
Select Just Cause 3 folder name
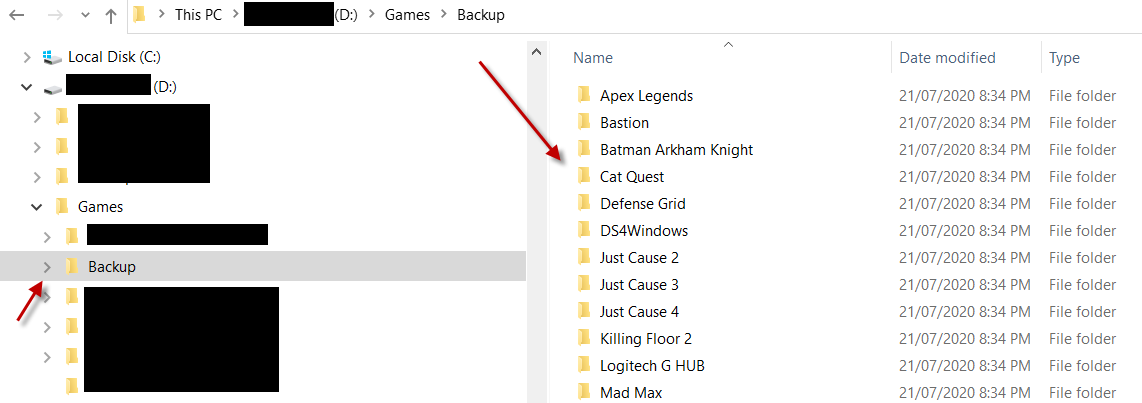[639, 284]
